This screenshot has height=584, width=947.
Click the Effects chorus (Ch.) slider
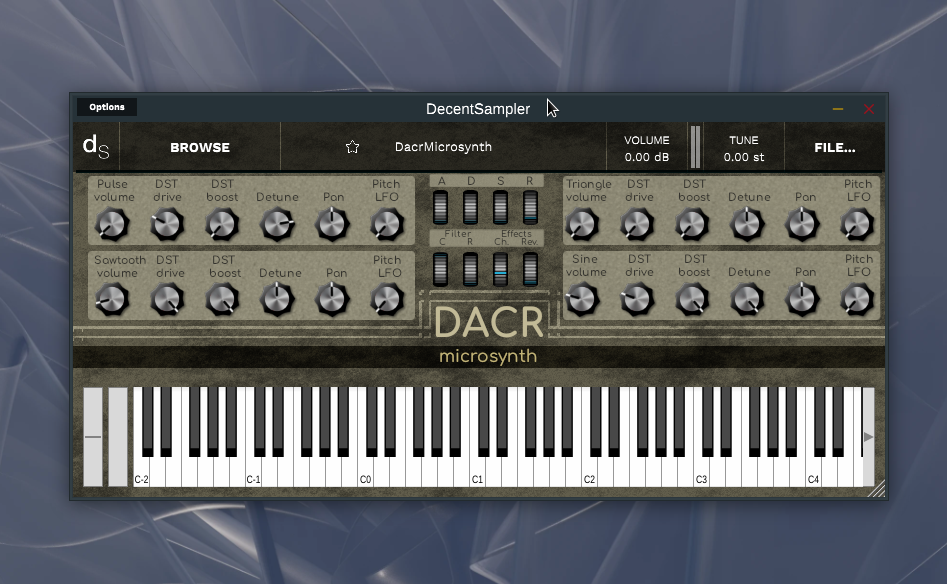[500, 269]
